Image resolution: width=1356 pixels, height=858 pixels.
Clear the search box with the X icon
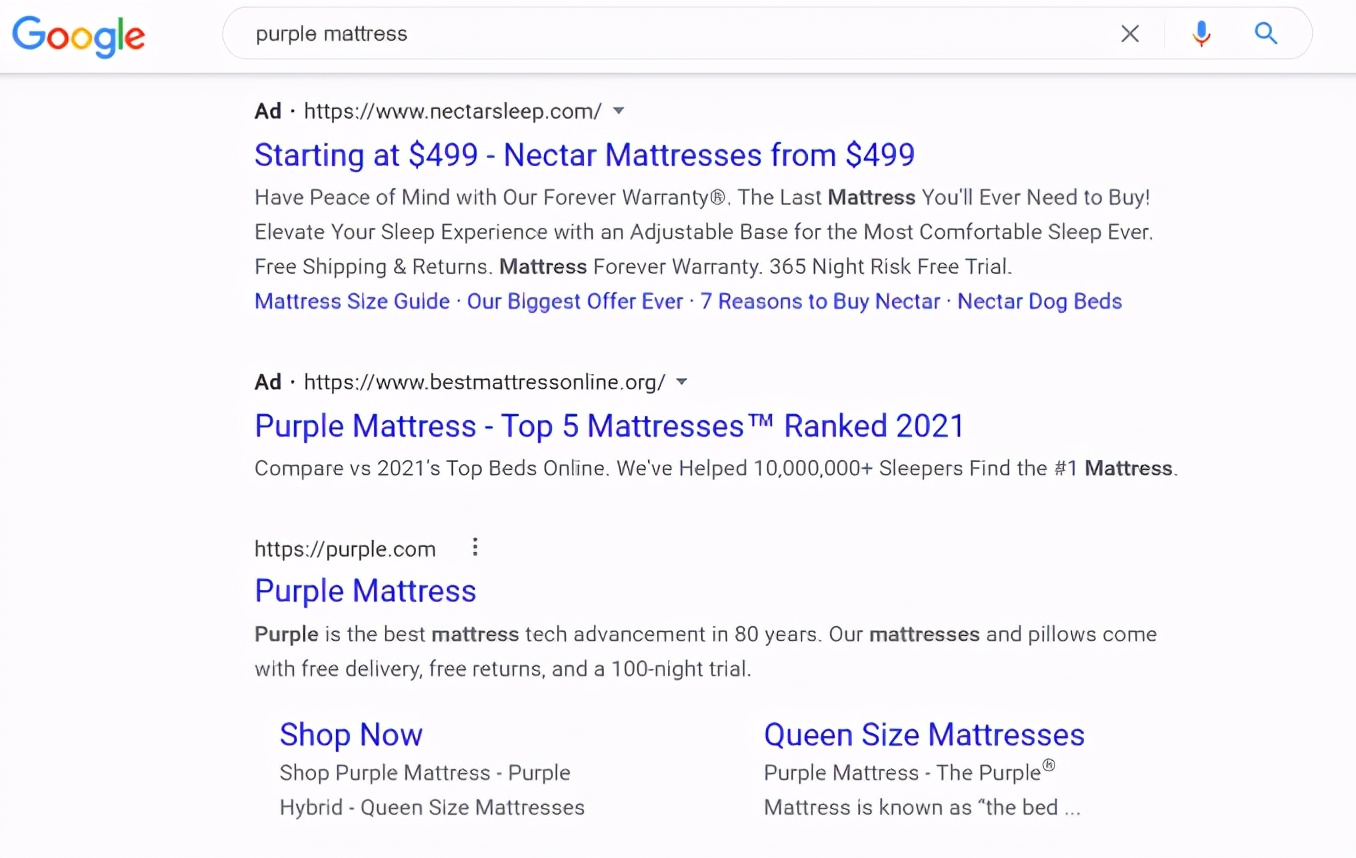(1130, 34)
